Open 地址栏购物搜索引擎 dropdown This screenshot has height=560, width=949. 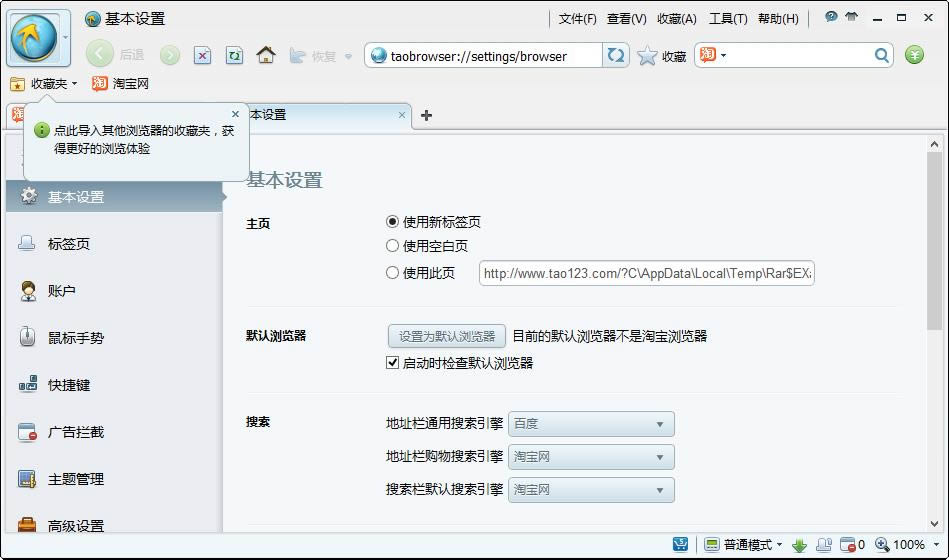[x=591, y=456]
